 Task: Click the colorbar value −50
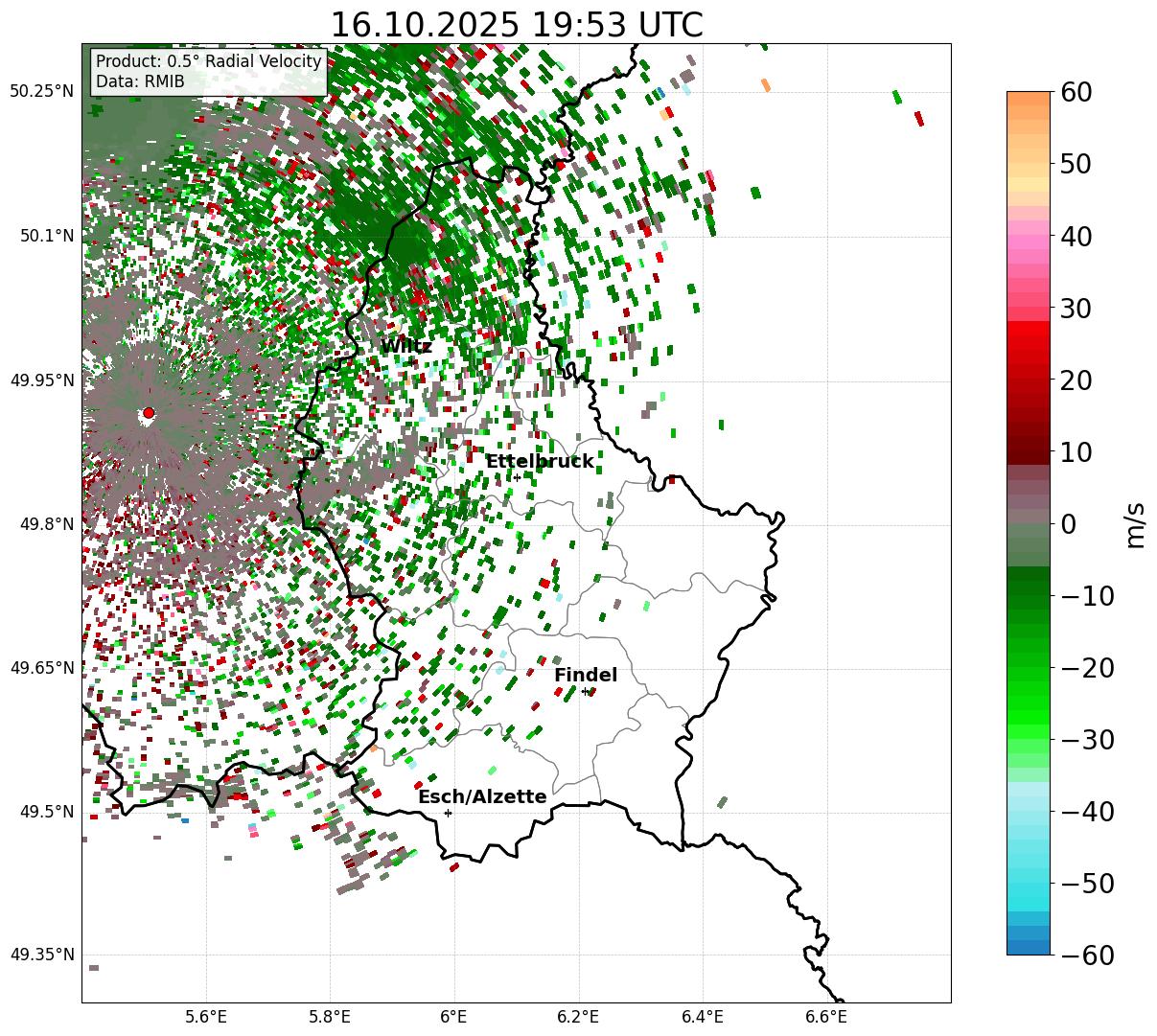(x=1089, y=883)
